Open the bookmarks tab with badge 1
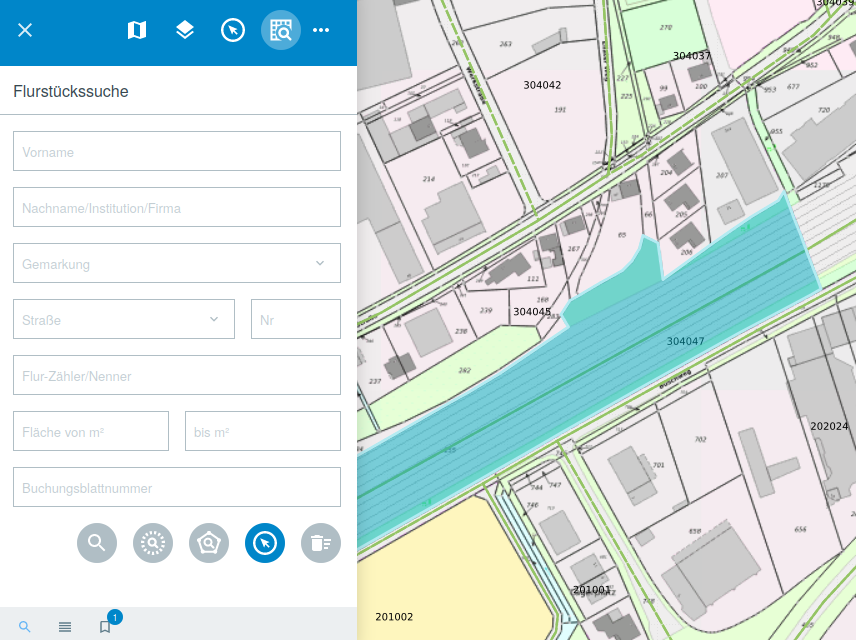This screenshot has width=856, height=640. click(105, 627)
